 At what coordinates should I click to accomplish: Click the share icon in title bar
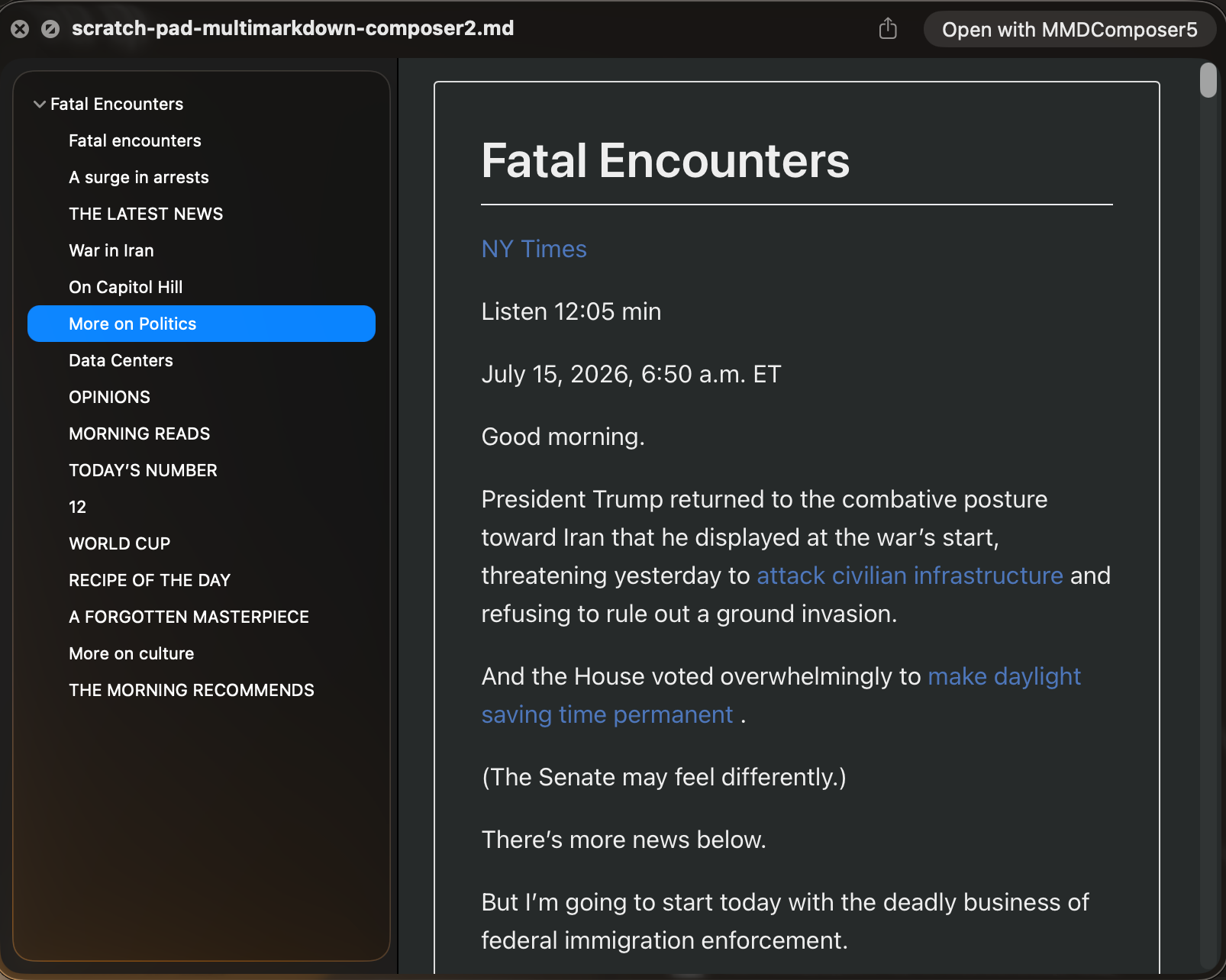(x=888, y=29)
